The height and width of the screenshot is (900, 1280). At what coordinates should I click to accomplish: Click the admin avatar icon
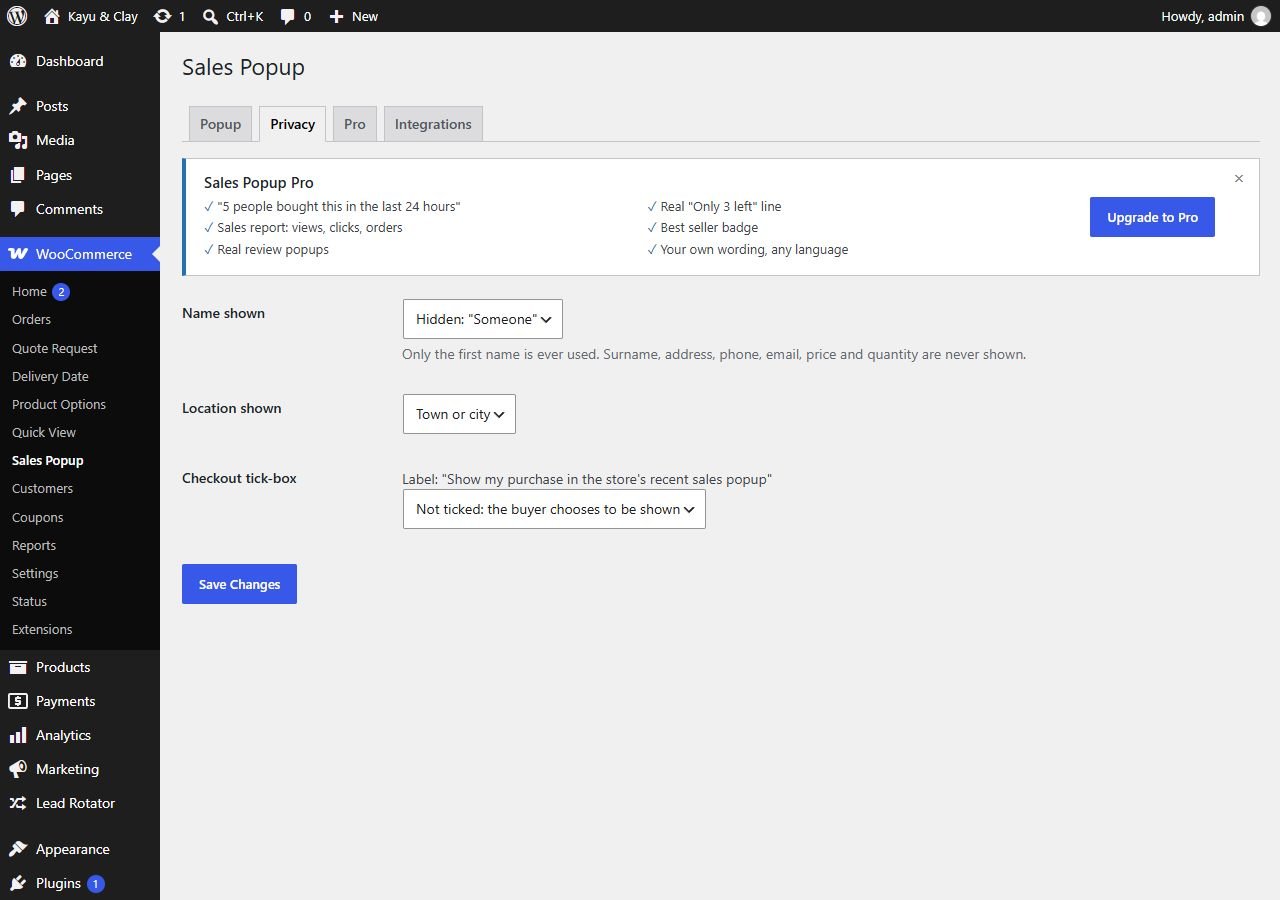click(x=1260, y=16)
